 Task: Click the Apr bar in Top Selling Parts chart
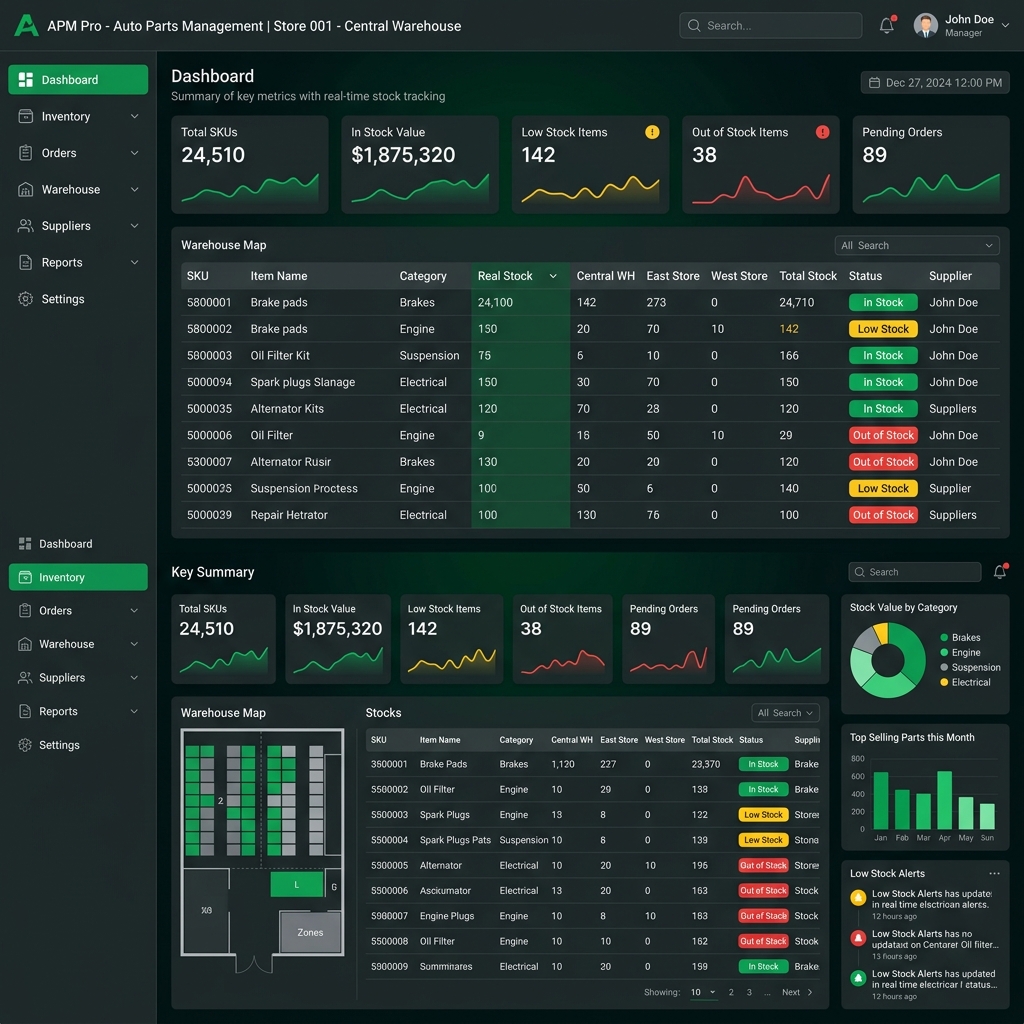[x=944, y=801]
